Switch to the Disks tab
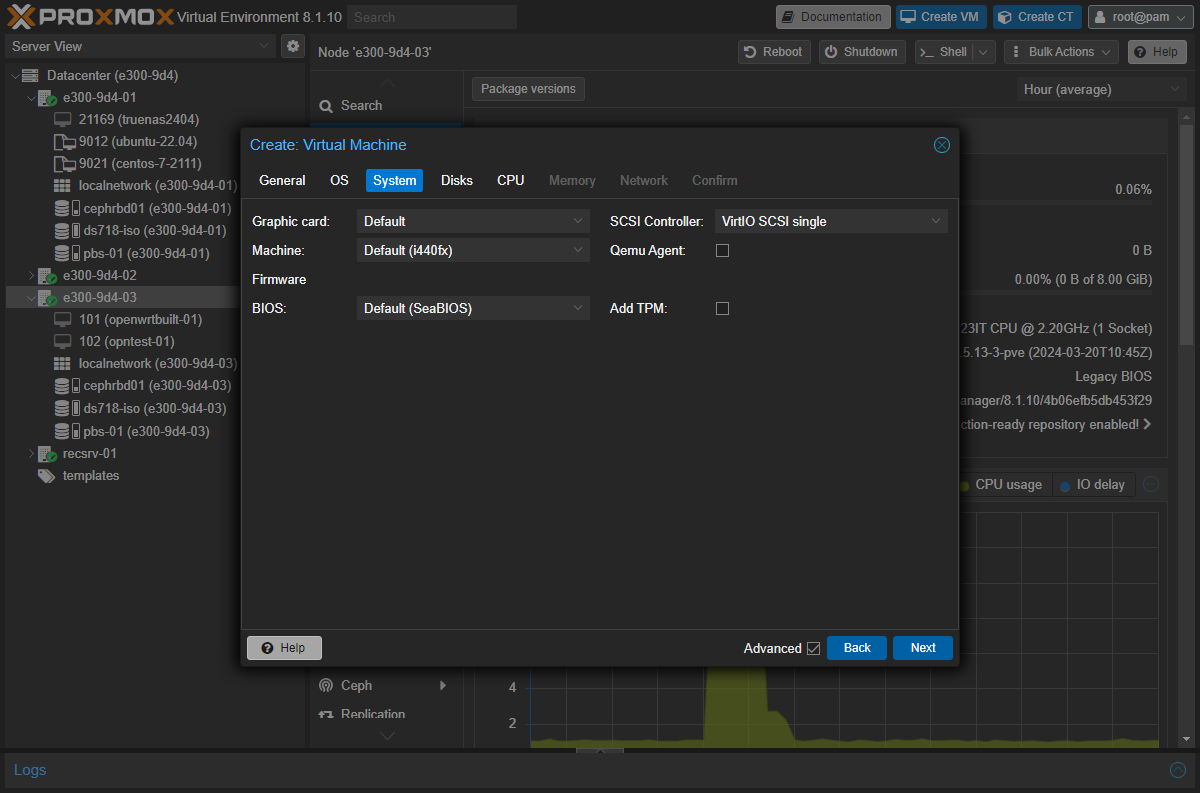Image resolution: width=1200 pixels, height=793 pixels. [457, 180]
